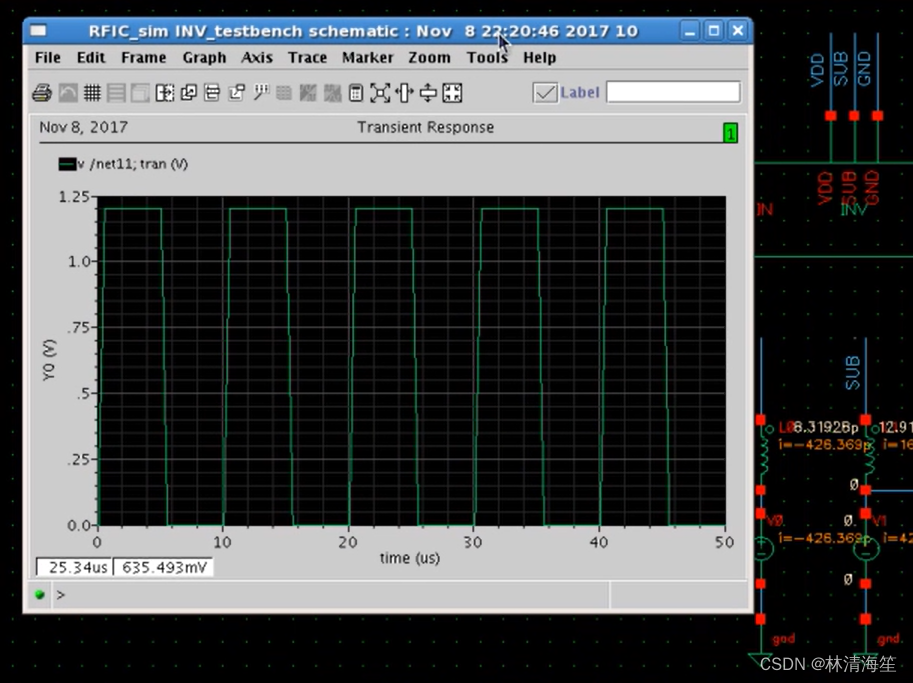Click the grayed composite window icon
Image resolution: width=913 pixels, height=683 pixels.
point(140,93)
